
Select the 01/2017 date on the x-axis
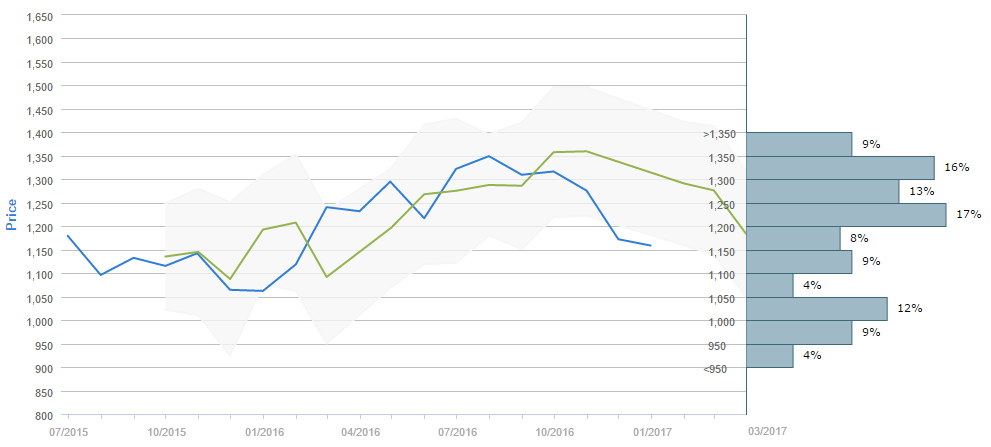pyautogui.click(x=650, y=431)
